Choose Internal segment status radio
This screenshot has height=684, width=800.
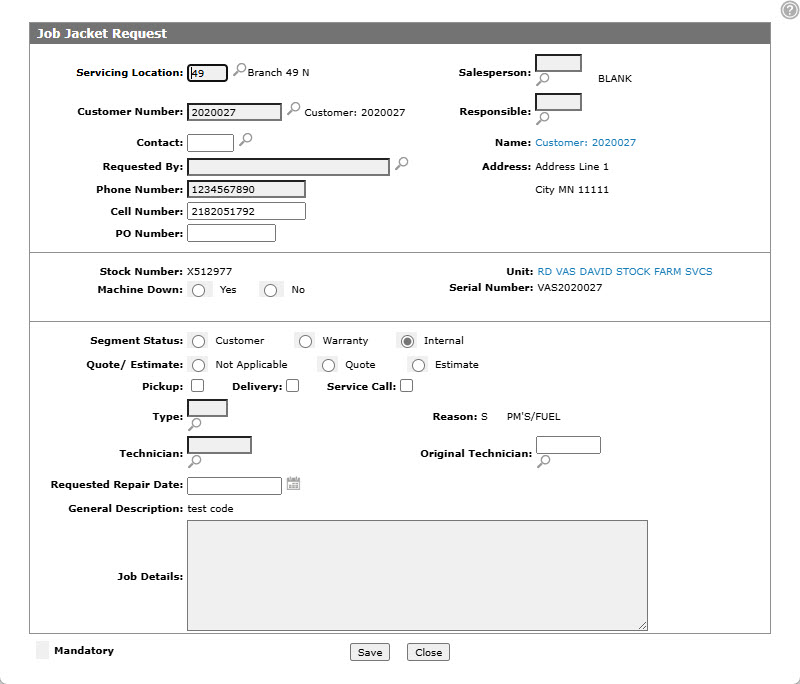(407, 341)
